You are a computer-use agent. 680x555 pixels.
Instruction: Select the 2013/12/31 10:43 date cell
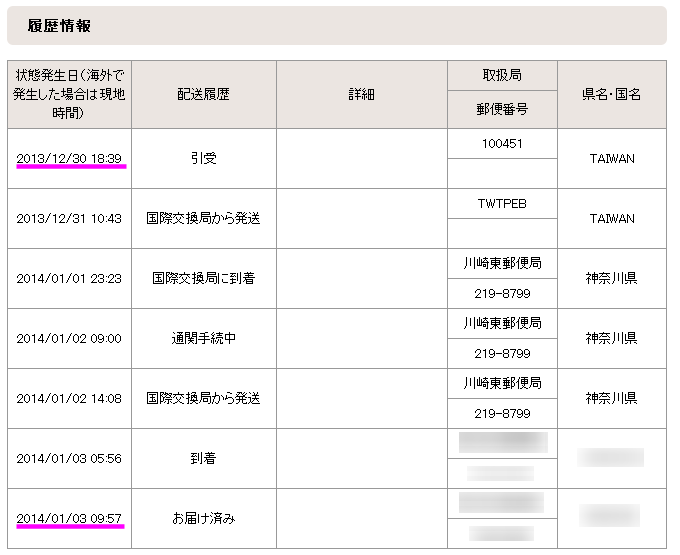click(x=69, y=218)
